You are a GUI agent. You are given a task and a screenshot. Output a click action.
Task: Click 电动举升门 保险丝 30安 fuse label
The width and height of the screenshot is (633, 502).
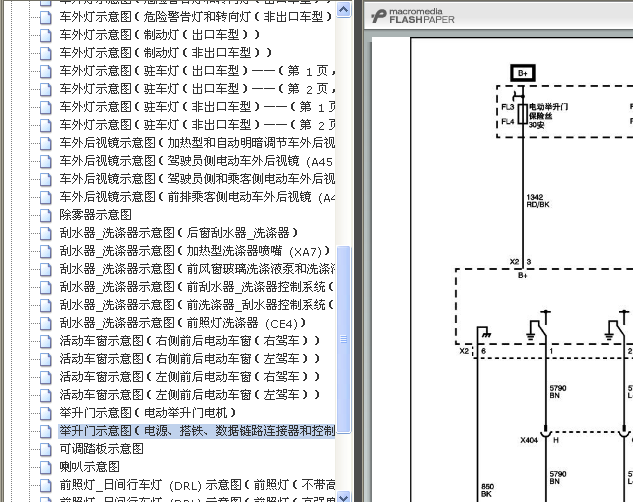[x=548, y=116]
